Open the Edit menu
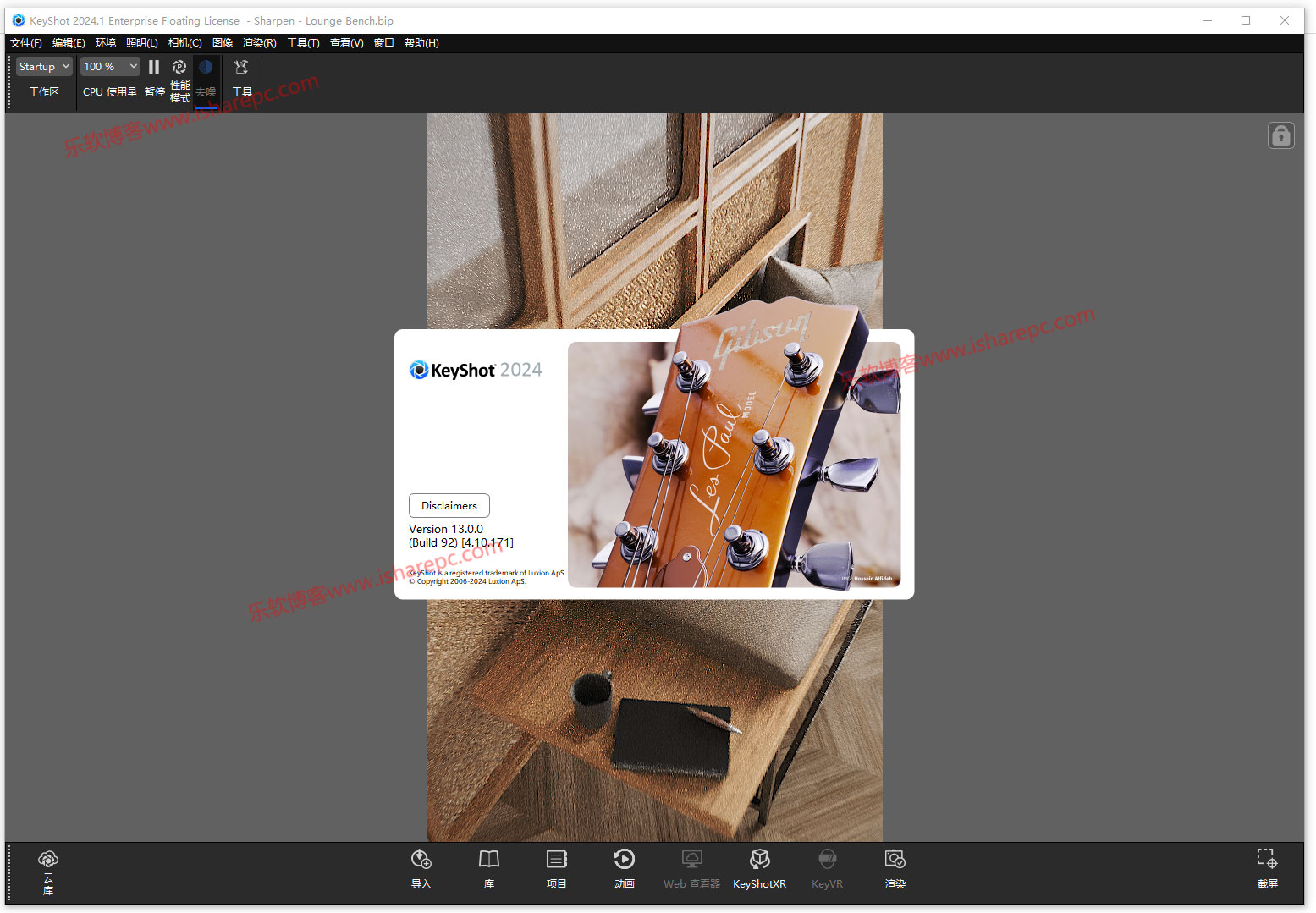The width and height of the screenshot is (1316, 913). click(x=69, y=43)
